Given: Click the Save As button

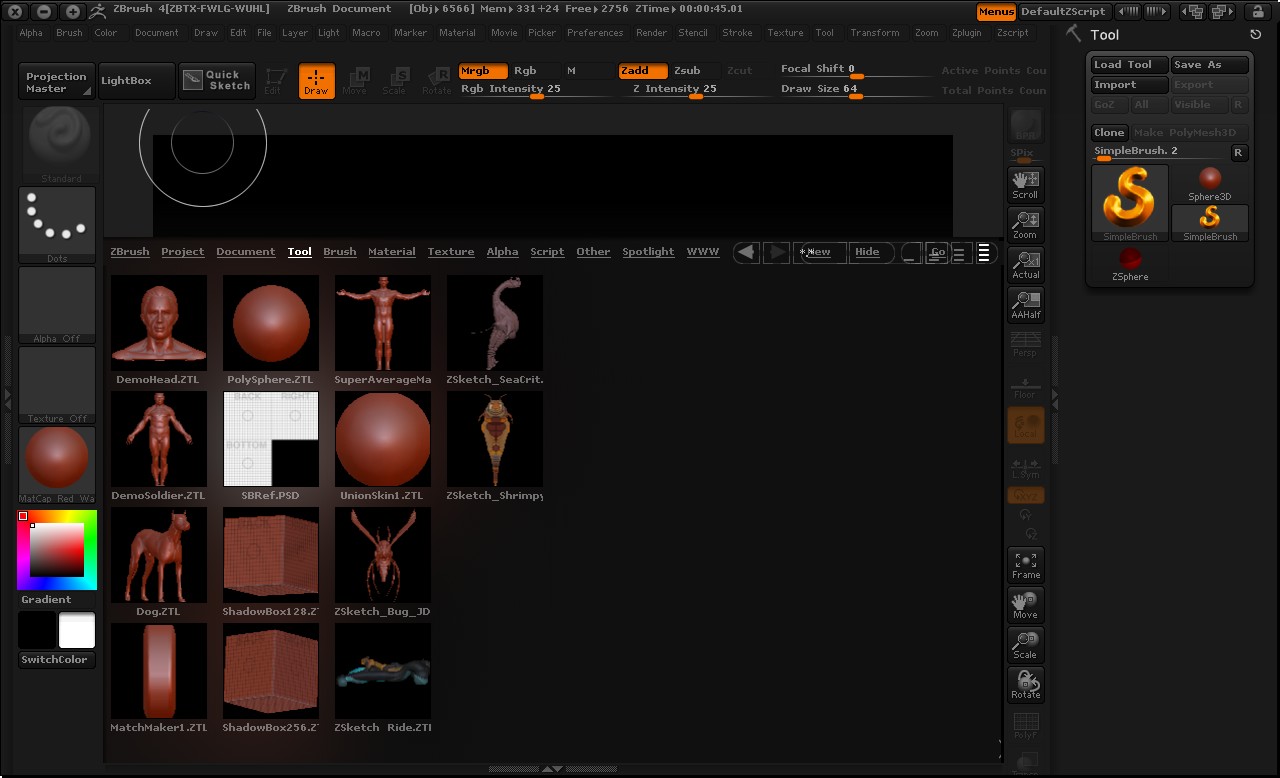Looking at the screenshot, I should point(1210,65).
